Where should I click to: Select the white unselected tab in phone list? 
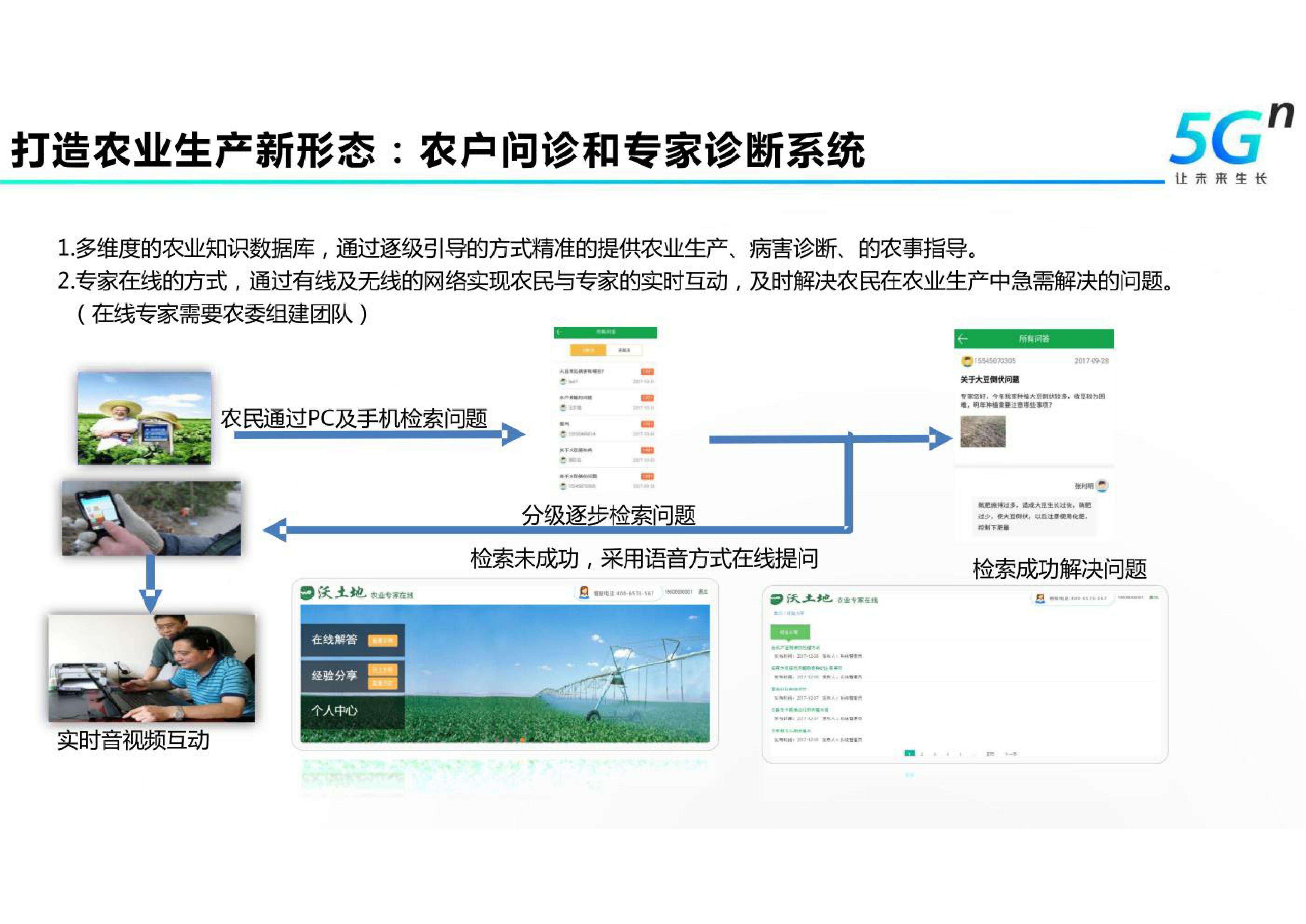pos(624,350)
